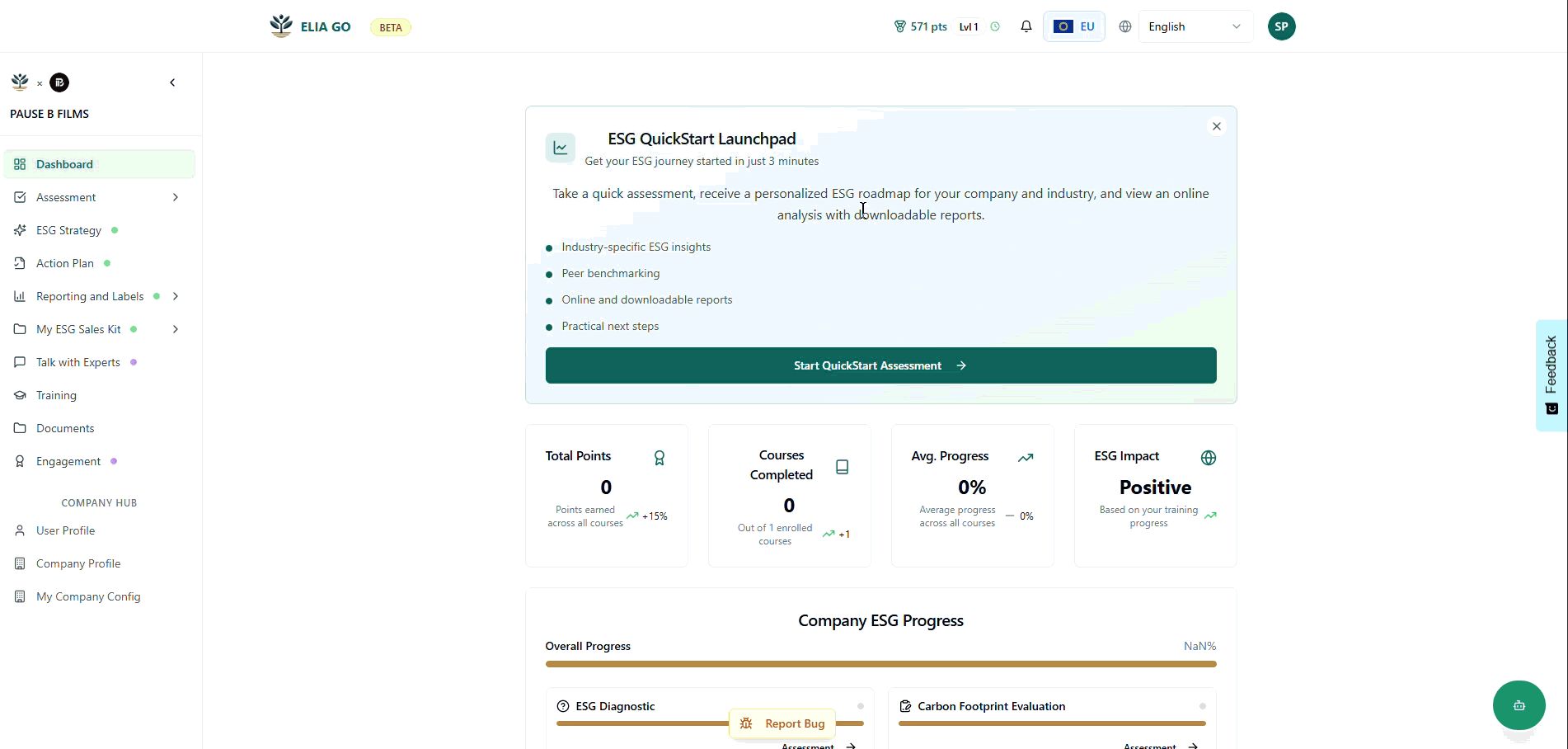Collapse the left sidebar with arrow
This screenshot has height=749, width=1568.
tap(172, 82)
